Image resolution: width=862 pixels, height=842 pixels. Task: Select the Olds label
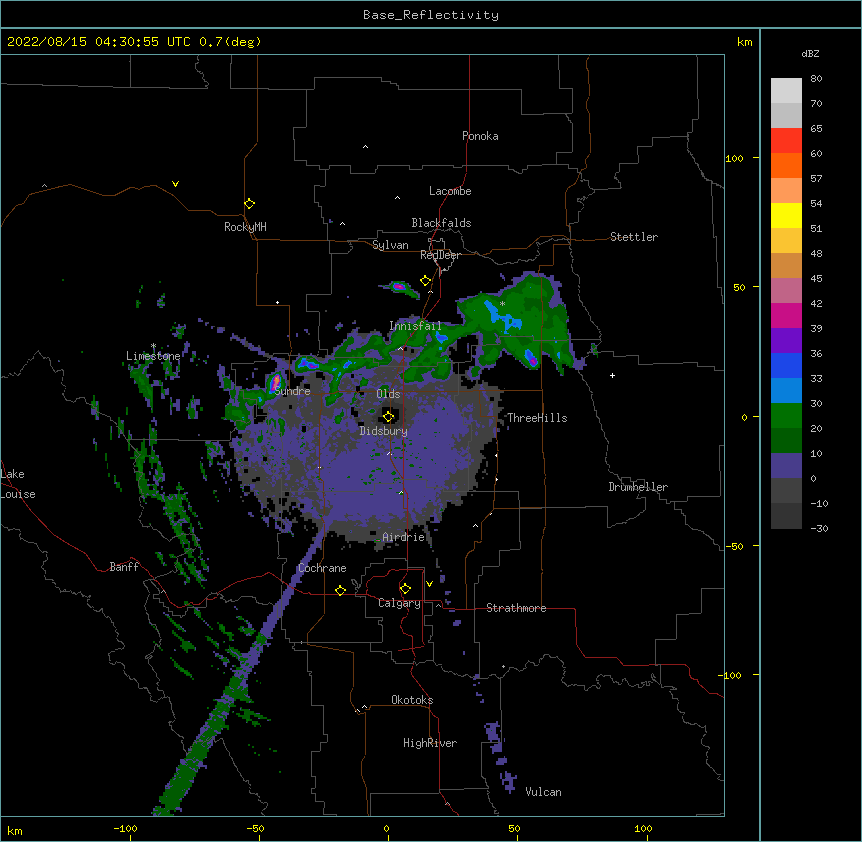[x=388, y=394]
